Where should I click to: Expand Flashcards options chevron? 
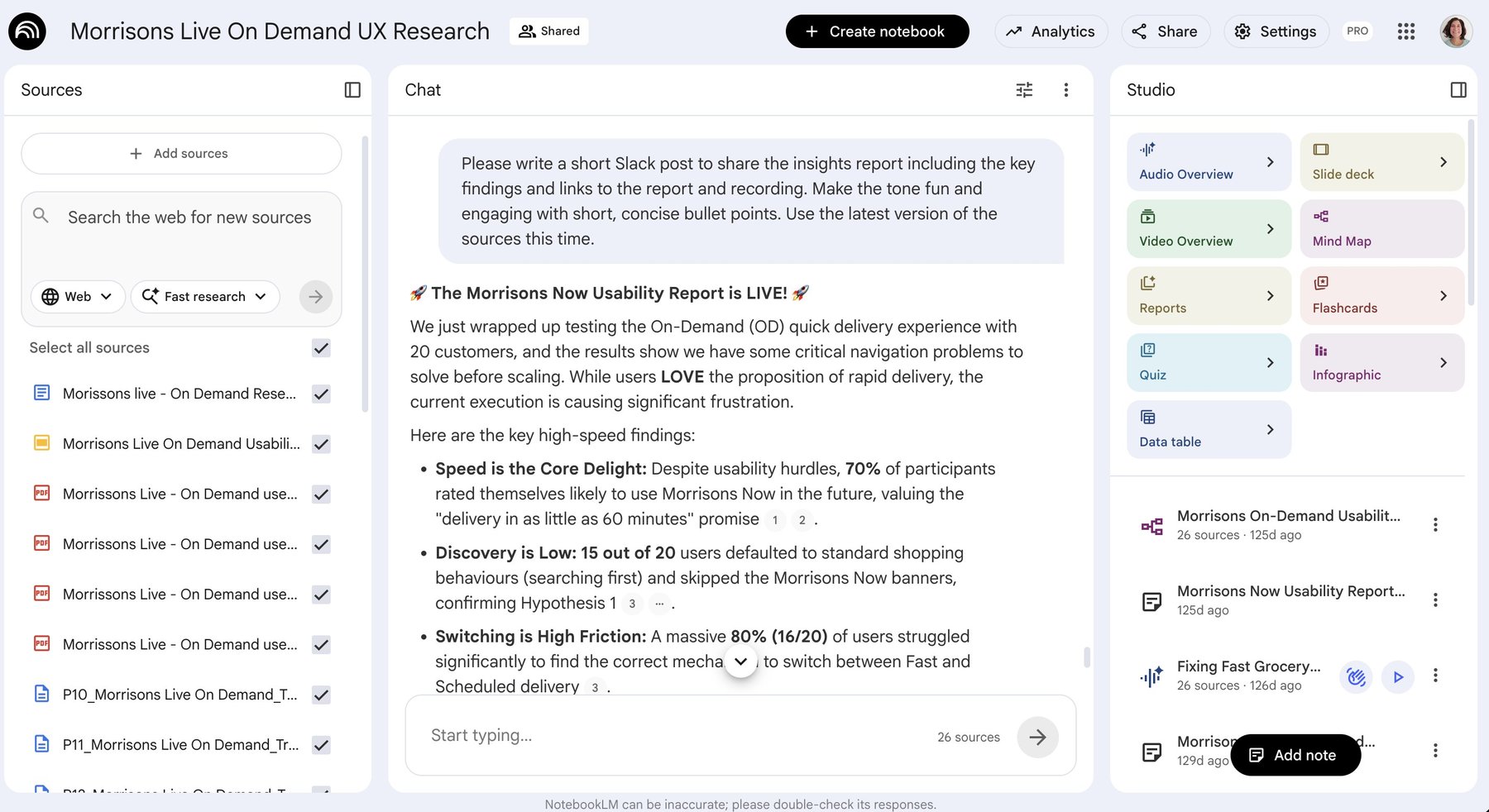point(1443,296)
